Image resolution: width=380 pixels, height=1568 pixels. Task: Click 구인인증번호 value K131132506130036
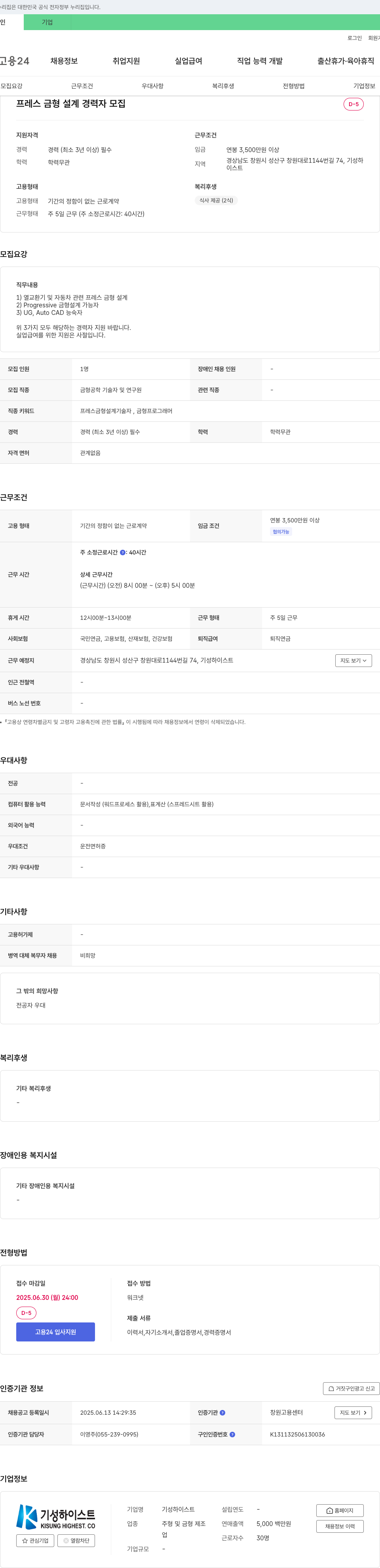pos(297,1435)
